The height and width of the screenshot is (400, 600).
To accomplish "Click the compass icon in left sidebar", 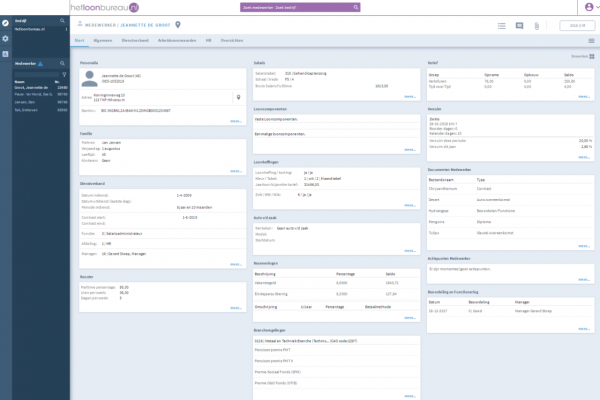I will (6, 21).
